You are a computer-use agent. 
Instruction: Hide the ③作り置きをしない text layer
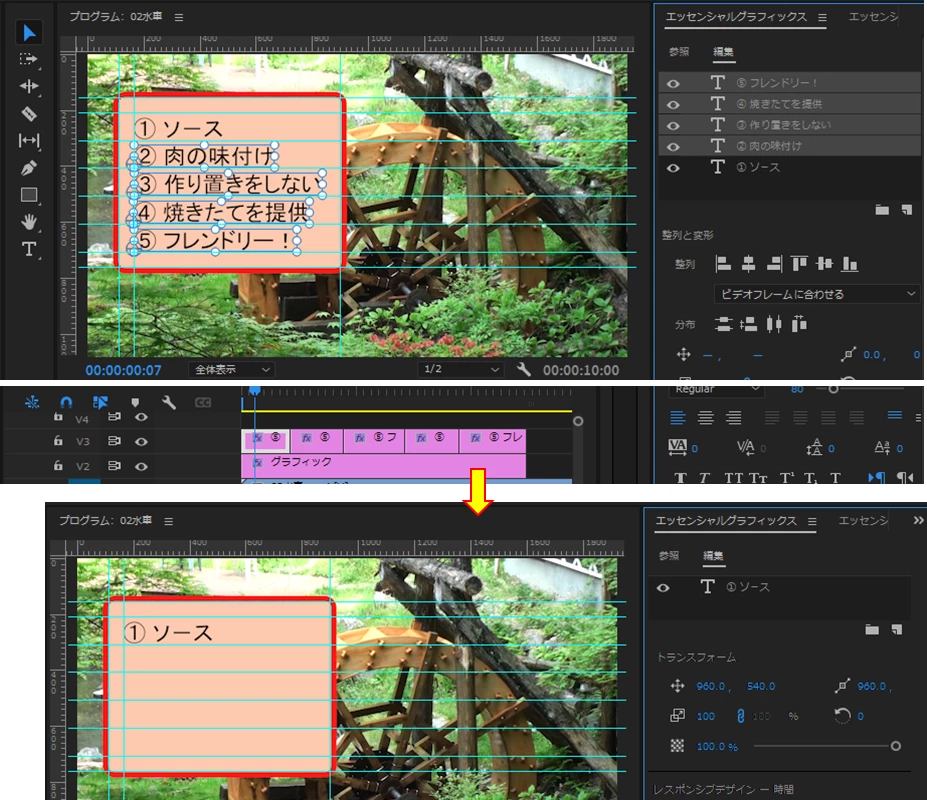pos(673,125)
